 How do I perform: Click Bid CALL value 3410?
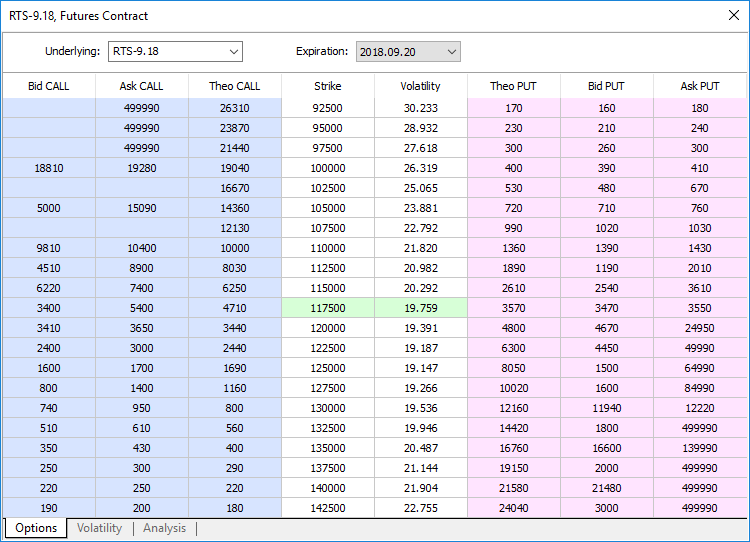click(x=49, y=328)
